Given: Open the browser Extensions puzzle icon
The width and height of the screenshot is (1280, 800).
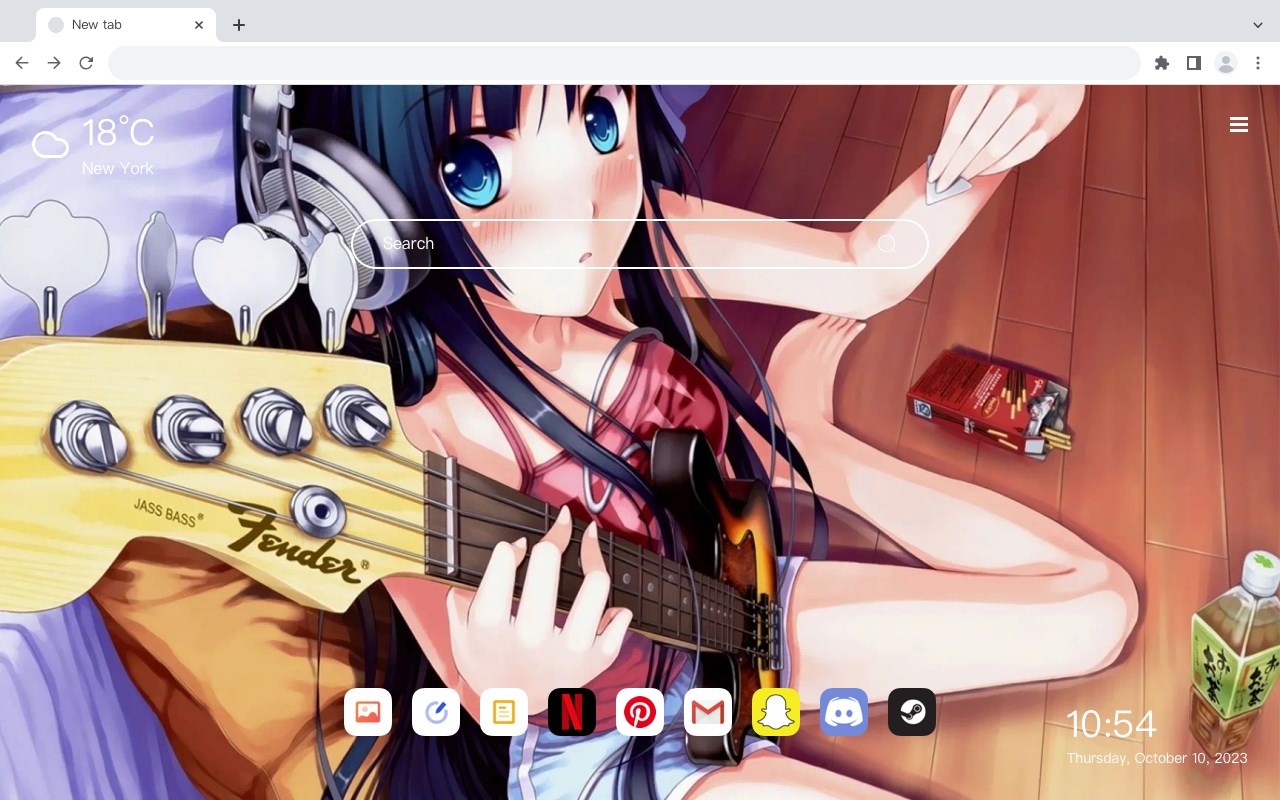Looking at the screenshot, I should (1161, 63).
